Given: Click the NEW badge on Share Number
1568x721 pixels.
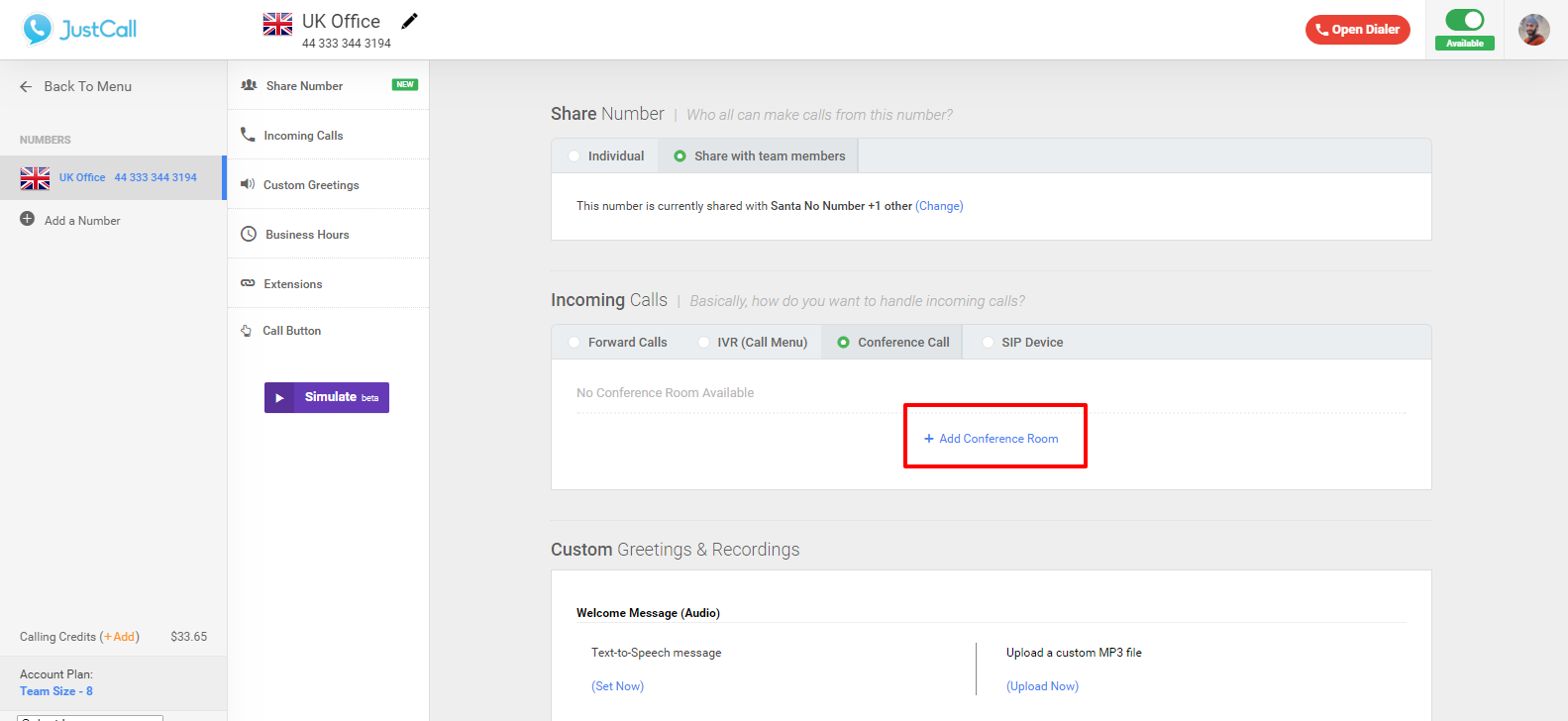Looking at the screenshot, I should pyautogui.click(x=405, y=84).
